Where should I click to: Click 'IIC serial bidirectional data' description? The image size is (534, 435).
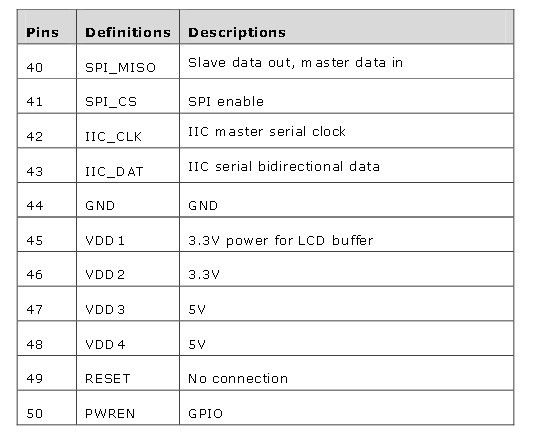[284, 167]
